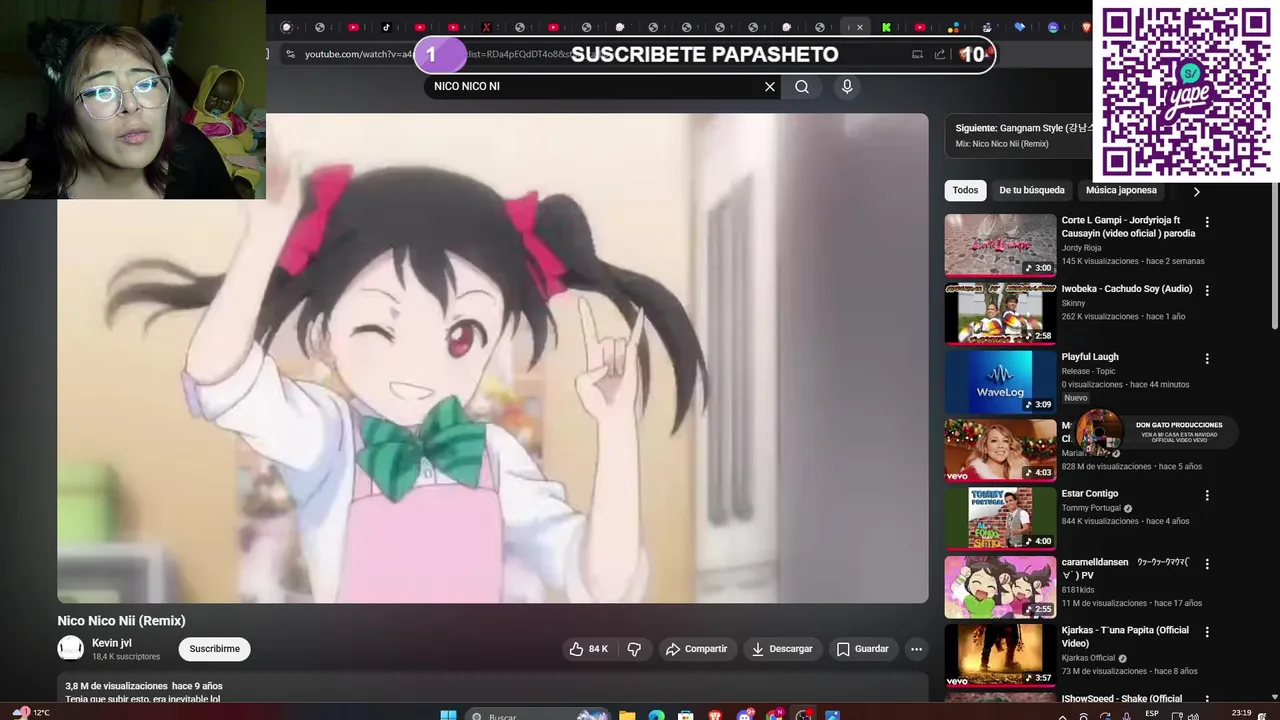Like the video with 84 K likes
This screenshot has width=1280, height=720.
(589, 649)
